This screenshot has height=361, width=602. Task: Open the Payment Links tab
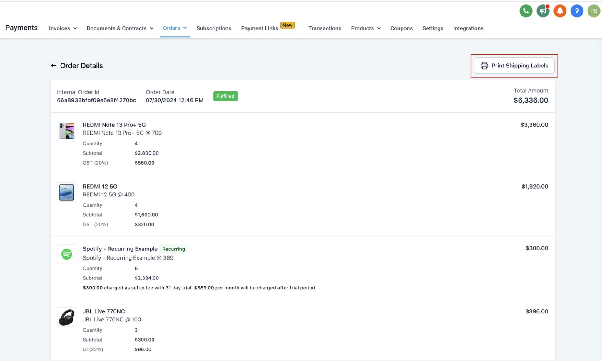(260, 28)
